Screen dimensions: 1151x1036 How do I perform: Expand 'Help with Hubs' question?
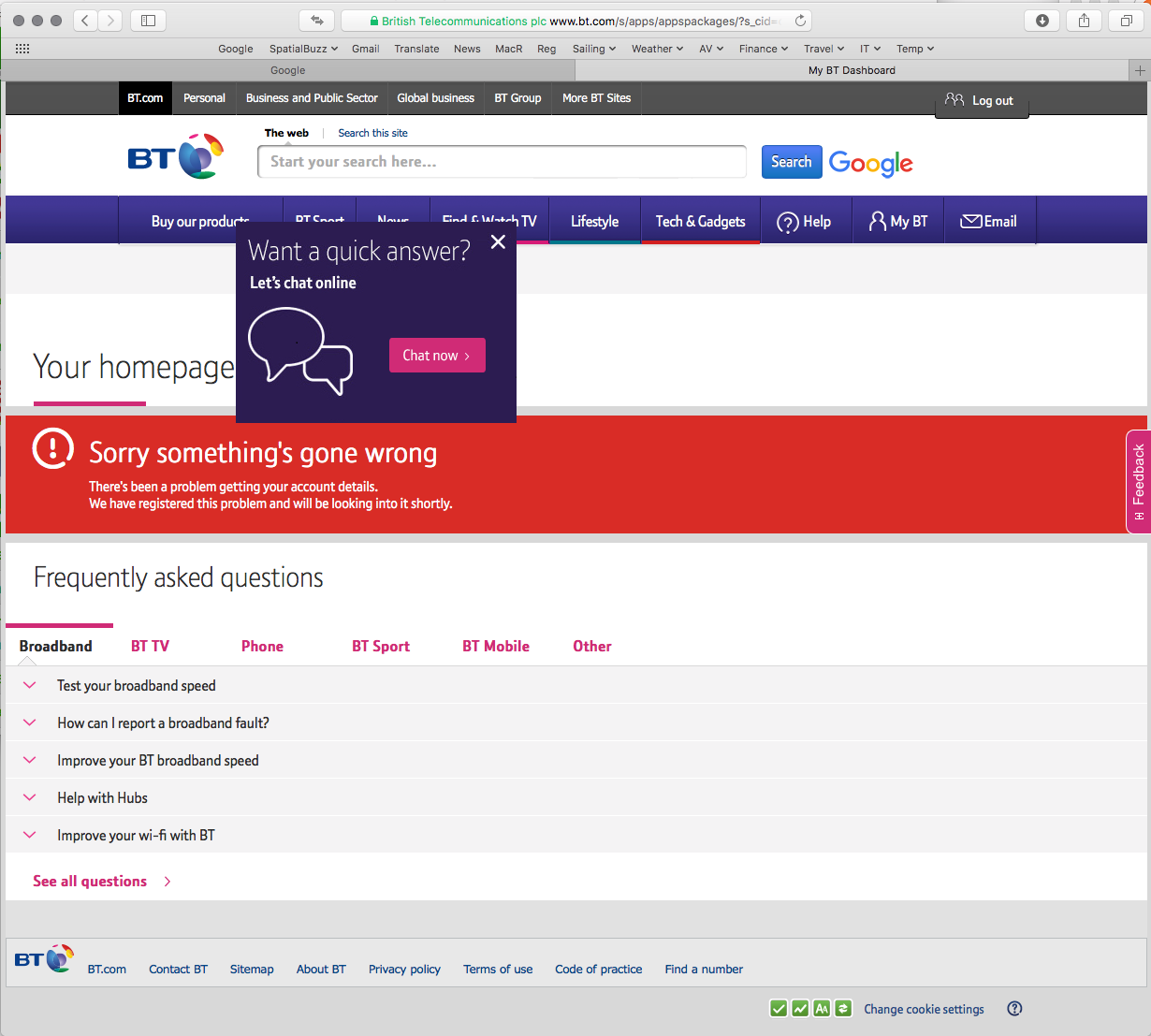pos(102,797)
